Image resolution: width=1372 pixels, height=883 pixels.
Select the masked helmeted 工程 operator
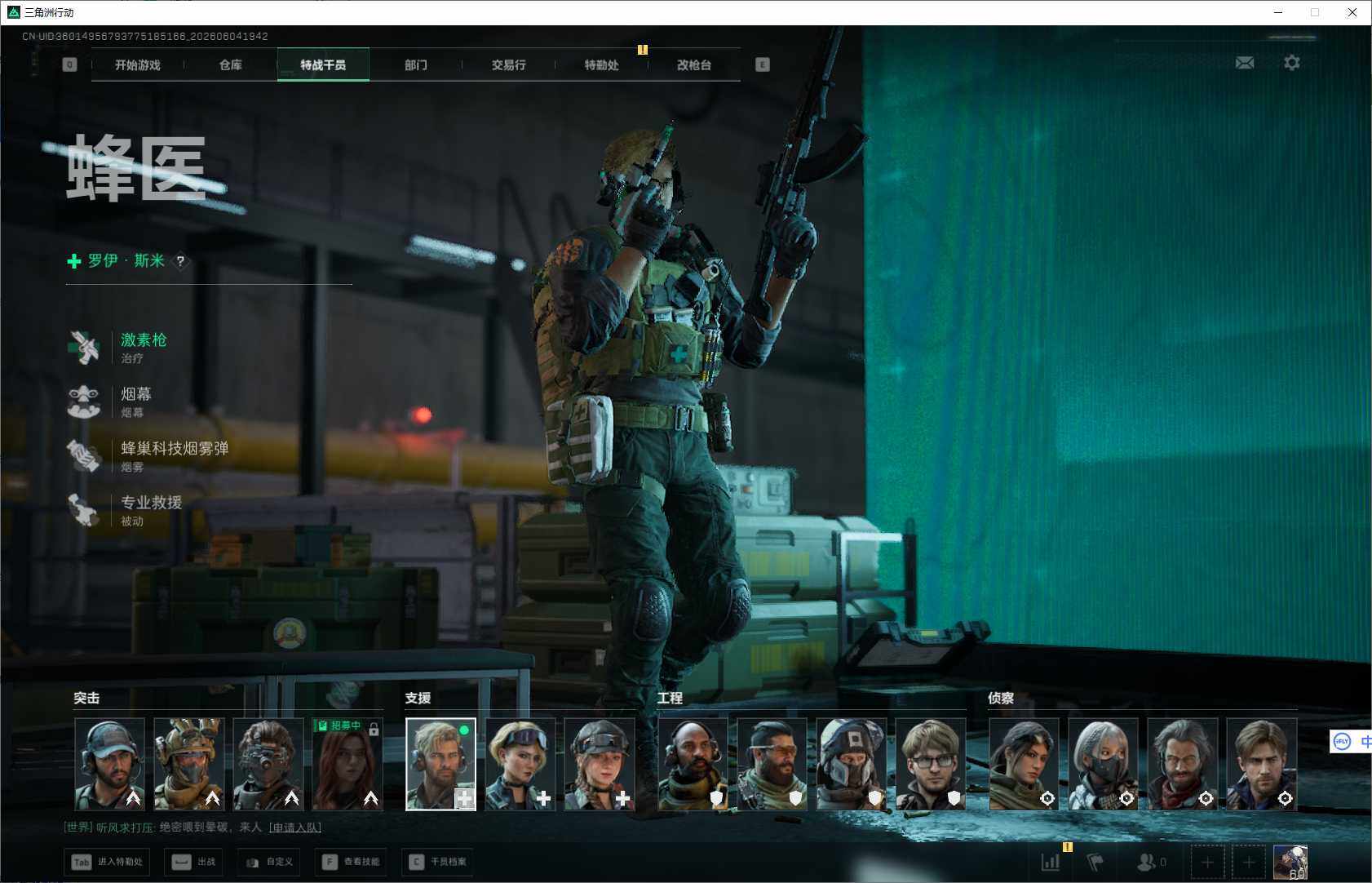(852, 764)
